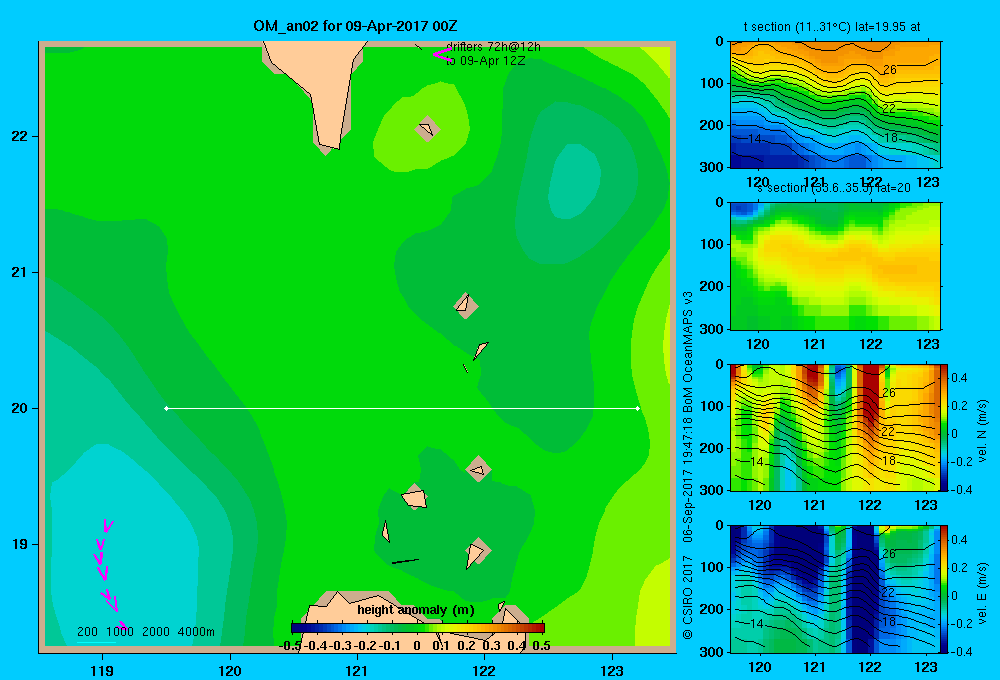The height and width of the screenshot is (680, 1000).
Task: Click latitude label 20 on the main map
Action: 20,408
